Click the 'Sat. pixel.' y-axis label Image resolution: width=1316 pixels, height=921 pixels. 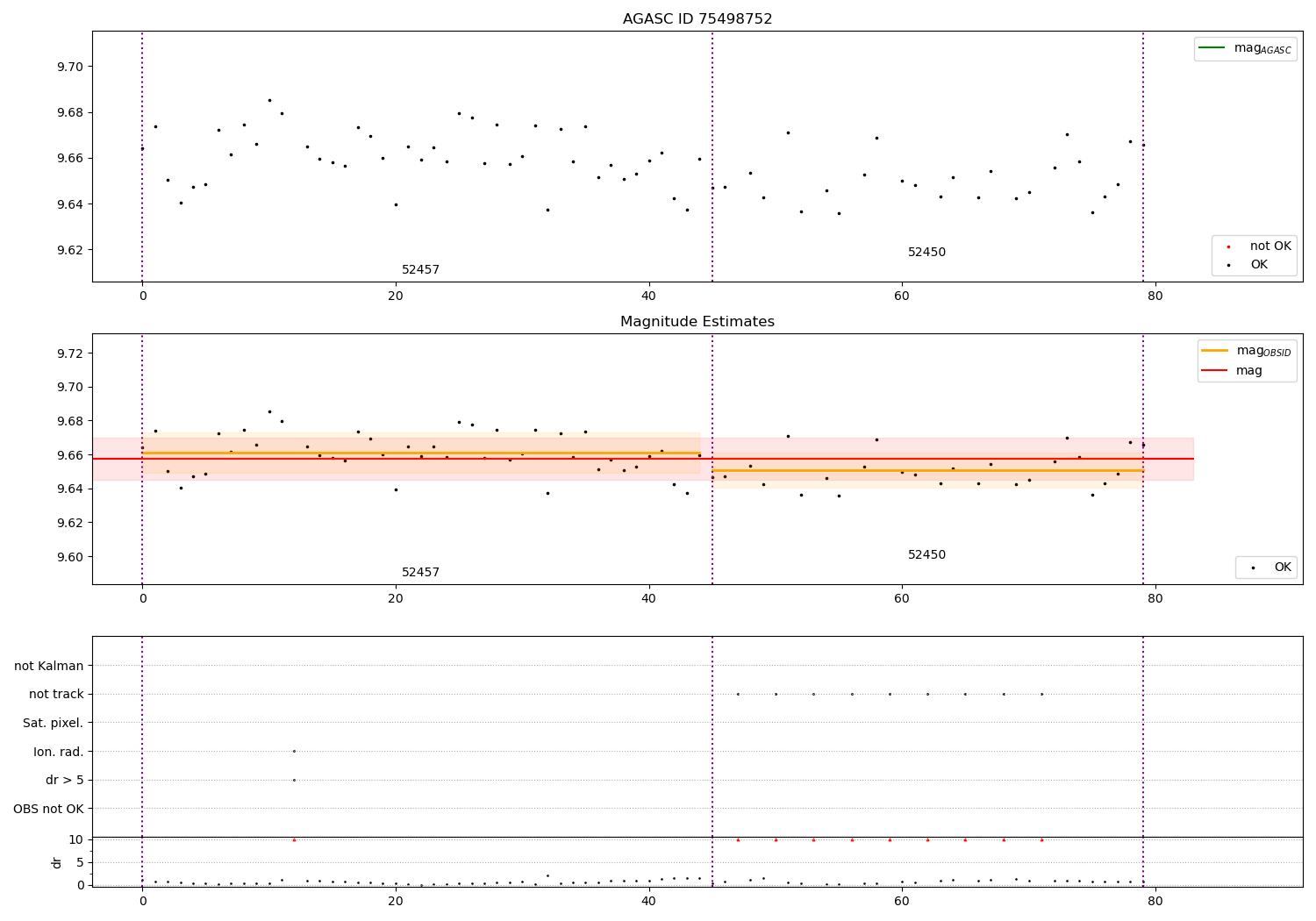53,723
